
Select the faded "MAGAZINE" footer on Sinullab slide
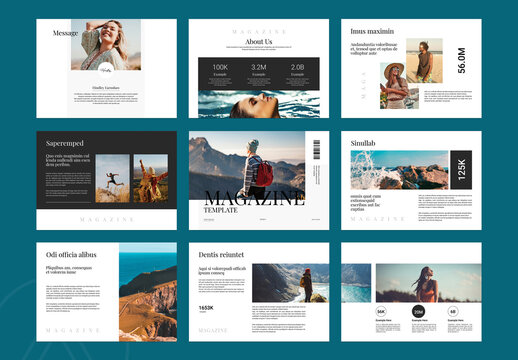pos(378,219)
